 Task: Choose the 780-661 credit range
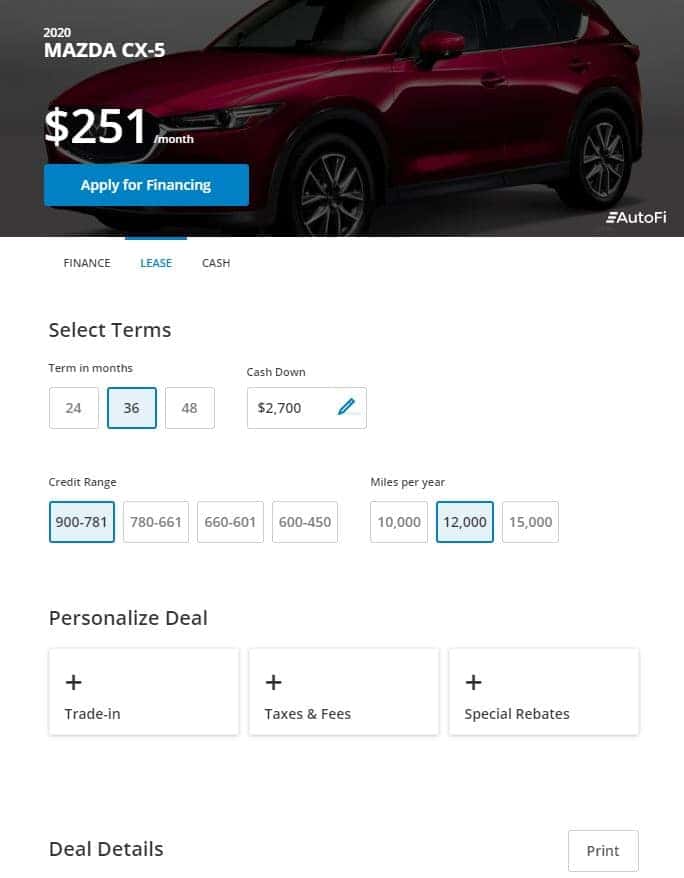pos(156,522)
